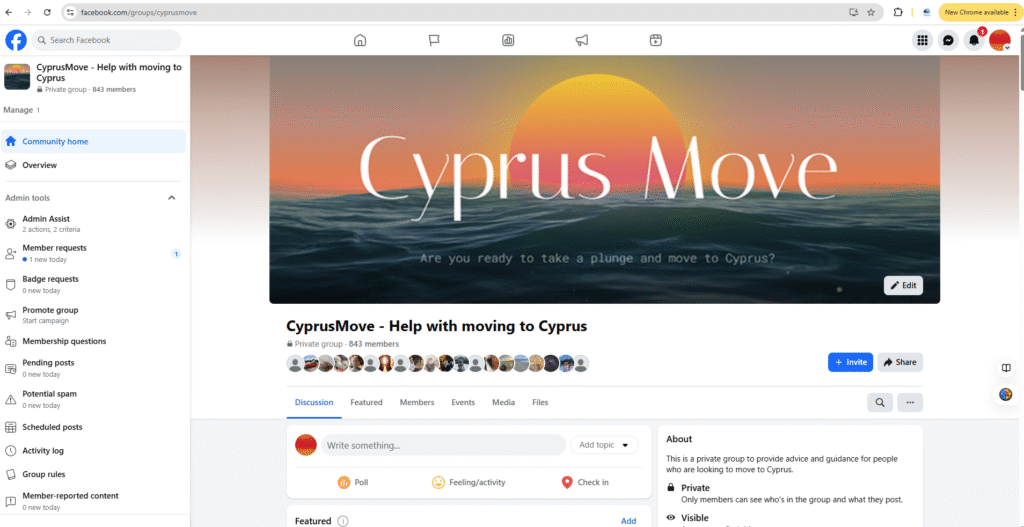Collapse the Admin tools section chevron
This screenshot has height=527, width=1024.
coord(172,198)
